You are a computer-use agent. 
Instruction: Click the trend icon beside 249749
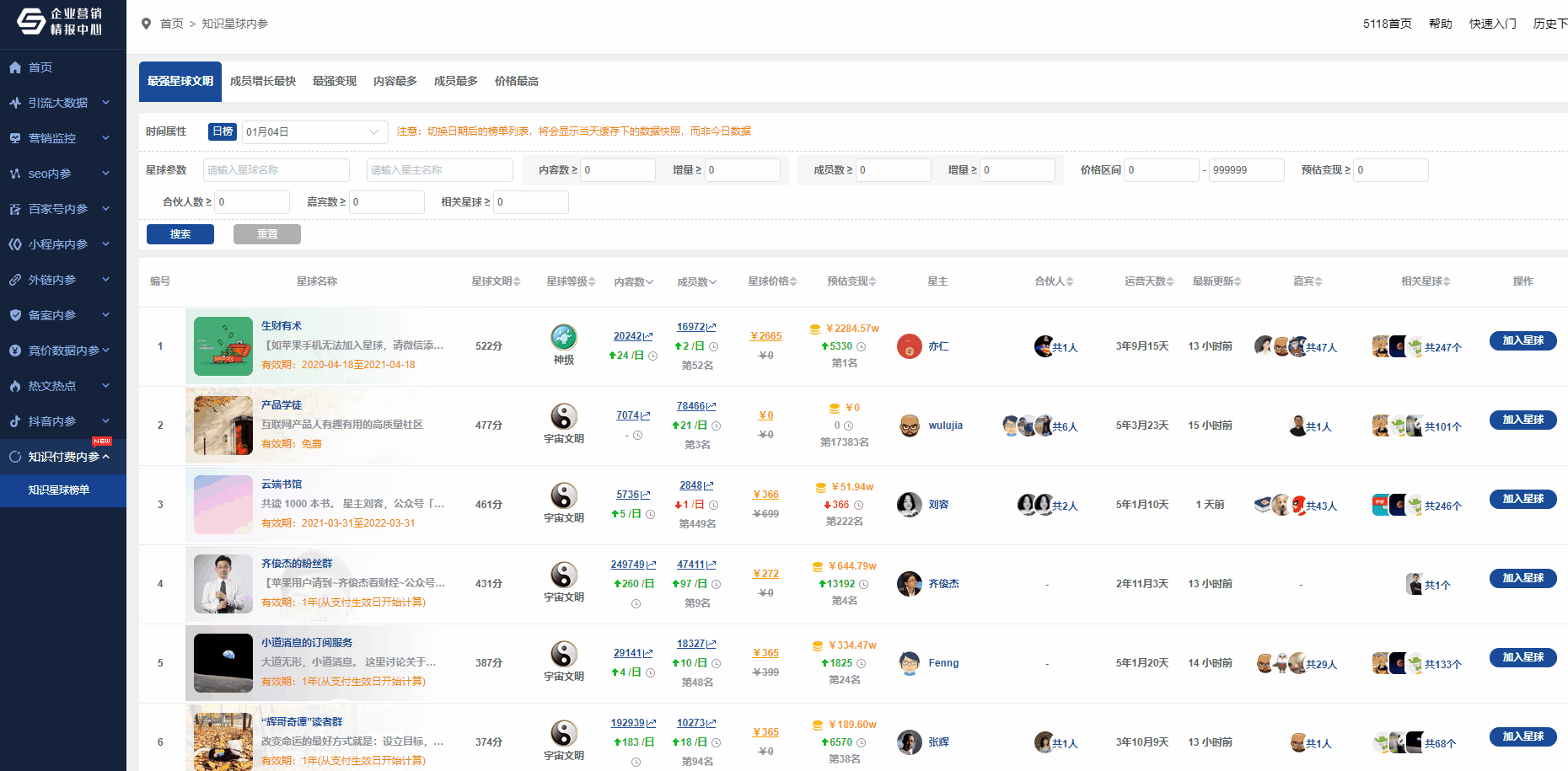tap(651, 565)
